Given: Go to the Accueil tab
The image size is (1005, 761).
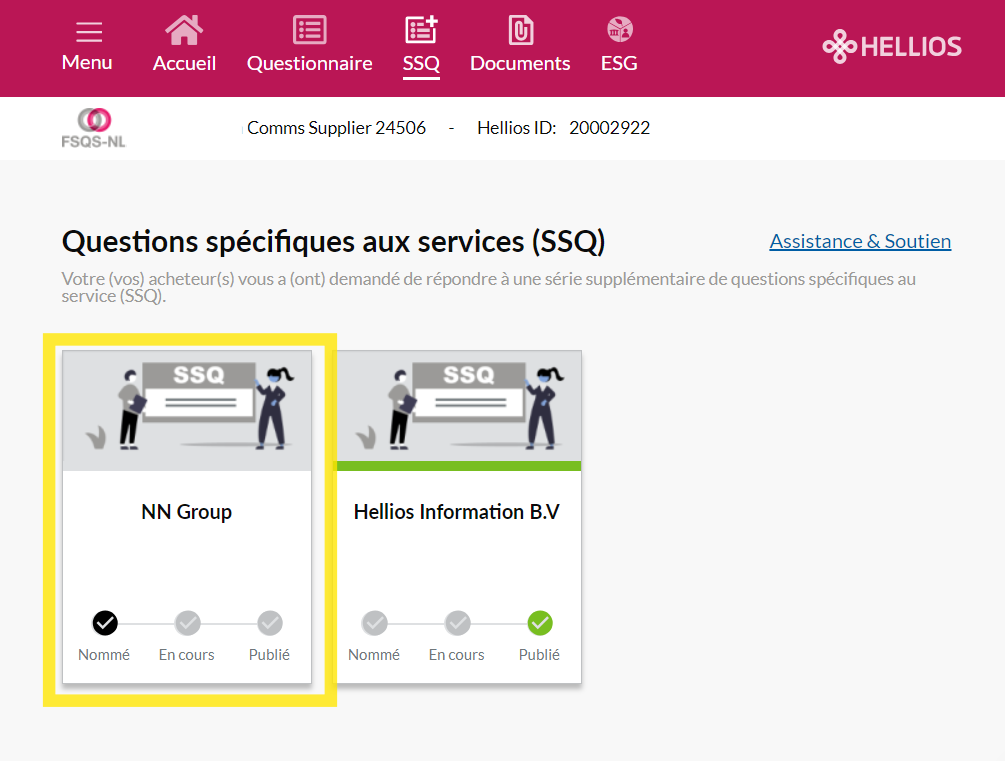Looking at the screenshot, I should click(x=184, y=63).
